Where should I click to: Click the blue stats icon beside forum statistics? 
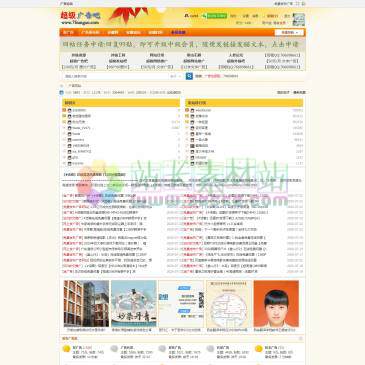62,92
